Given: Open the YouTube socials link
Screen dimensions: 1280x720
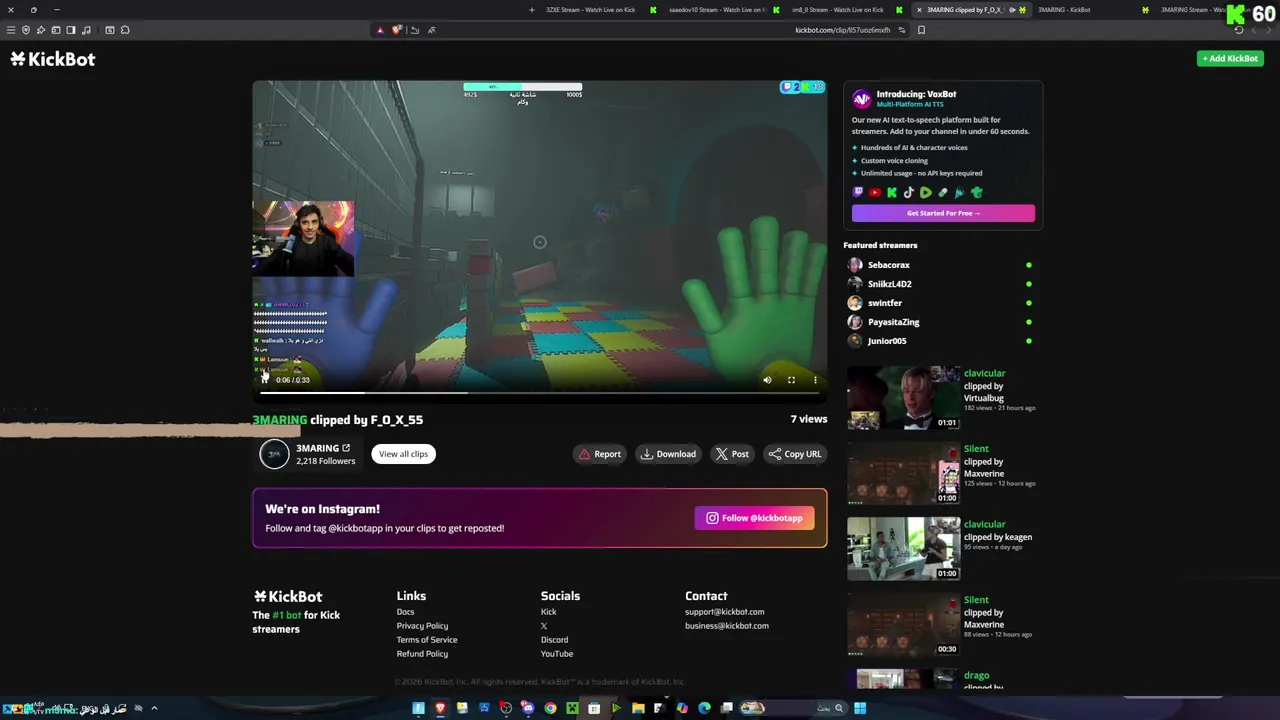Looking at the screenshot, I should (557, 654).
